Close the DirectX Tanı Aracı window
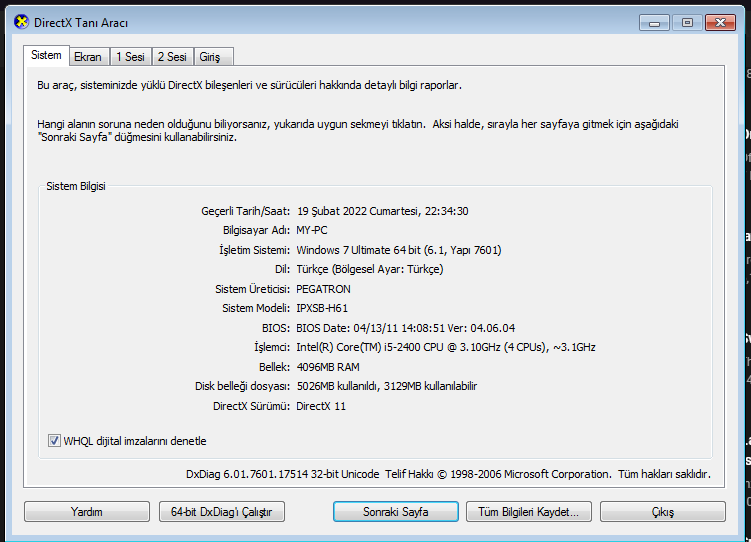 [x=720, y=23]
